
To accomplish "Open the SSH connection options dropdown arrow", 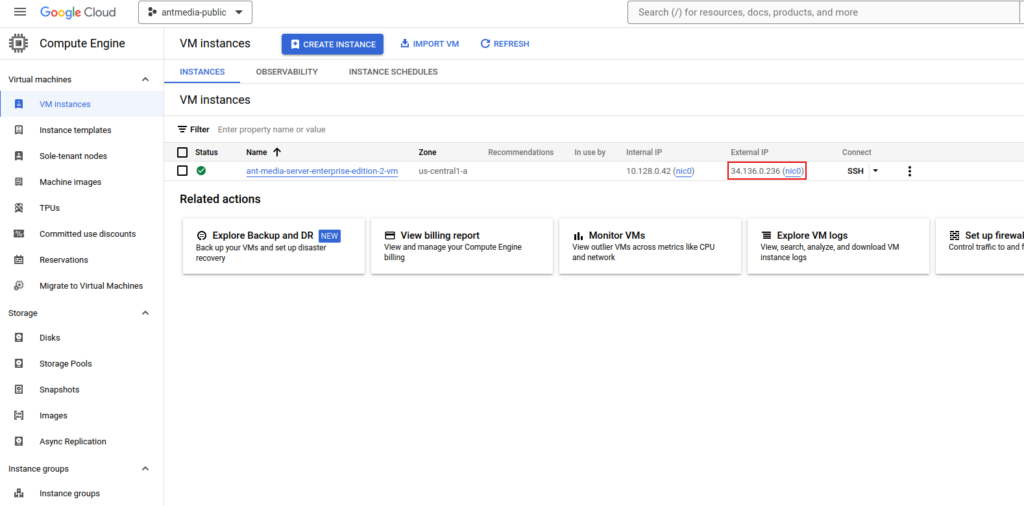I will point(876,171).
